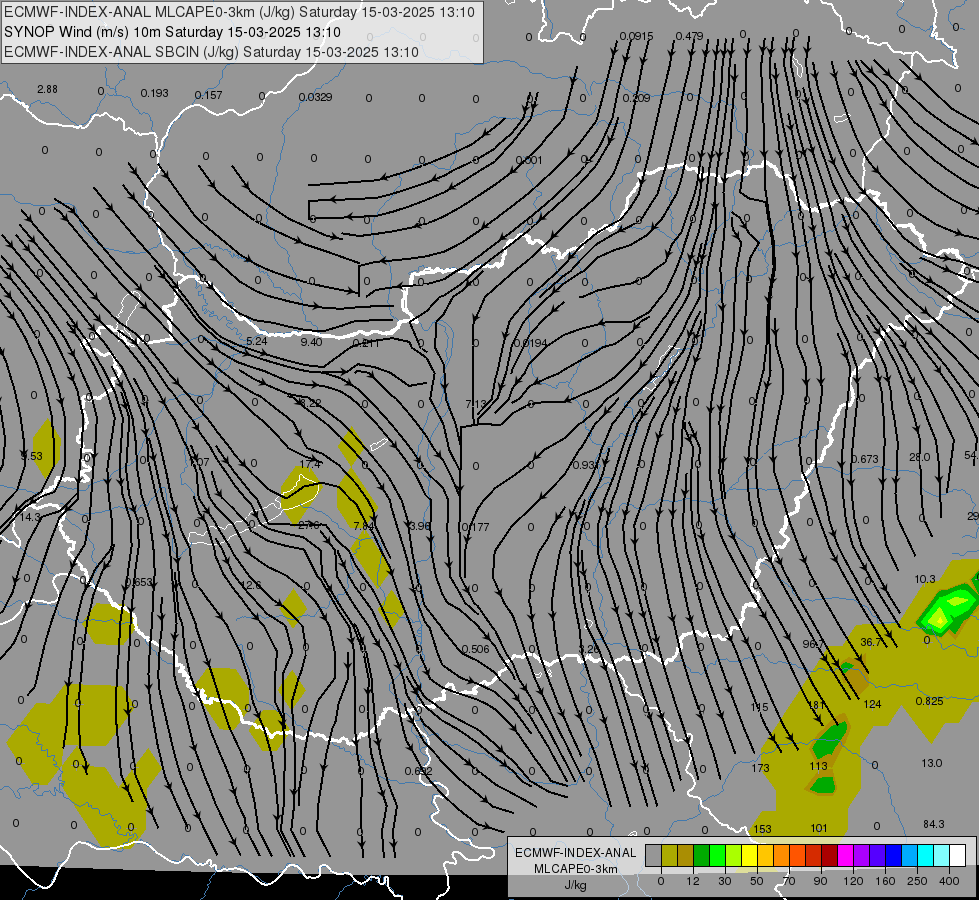Click the map value 0.157

pos(209,95)
